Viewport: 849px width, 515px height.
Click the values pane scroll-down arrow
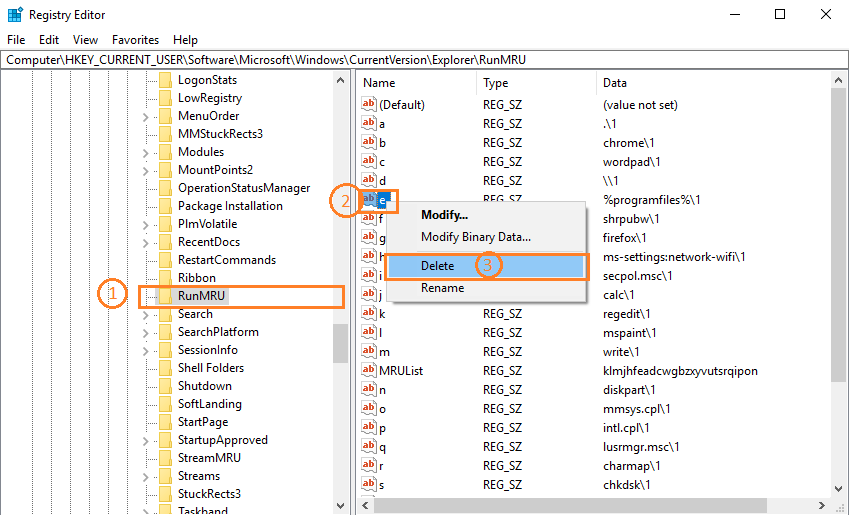pyautogui.click(x=838, y=488)
